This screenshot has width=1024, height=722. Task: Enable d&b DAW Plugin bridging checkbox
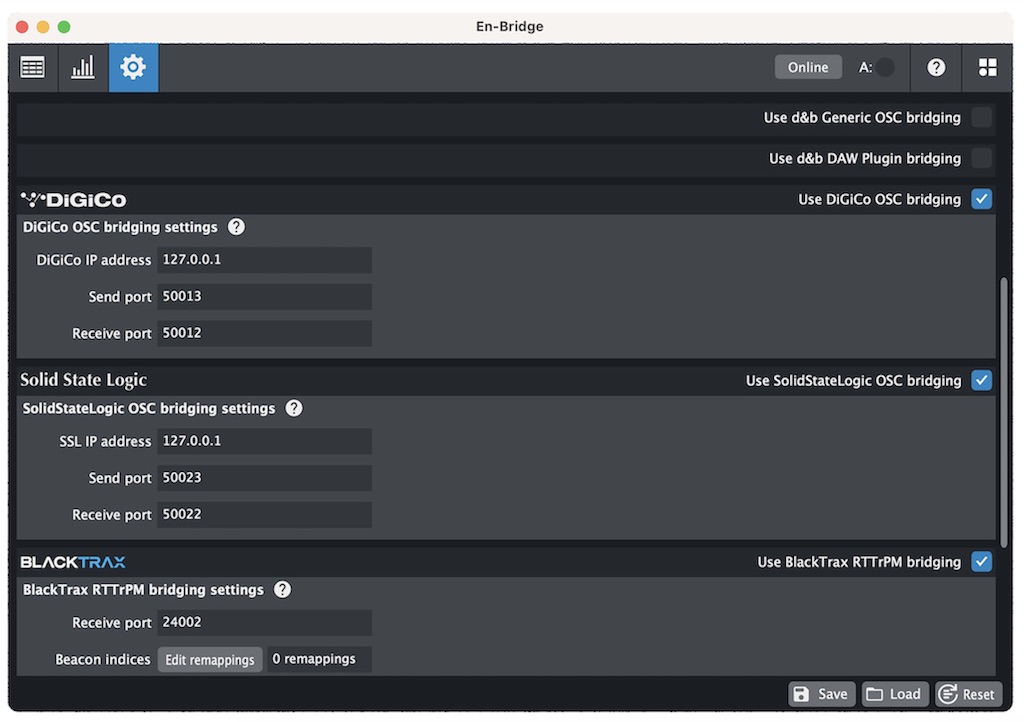pos(982,158)
